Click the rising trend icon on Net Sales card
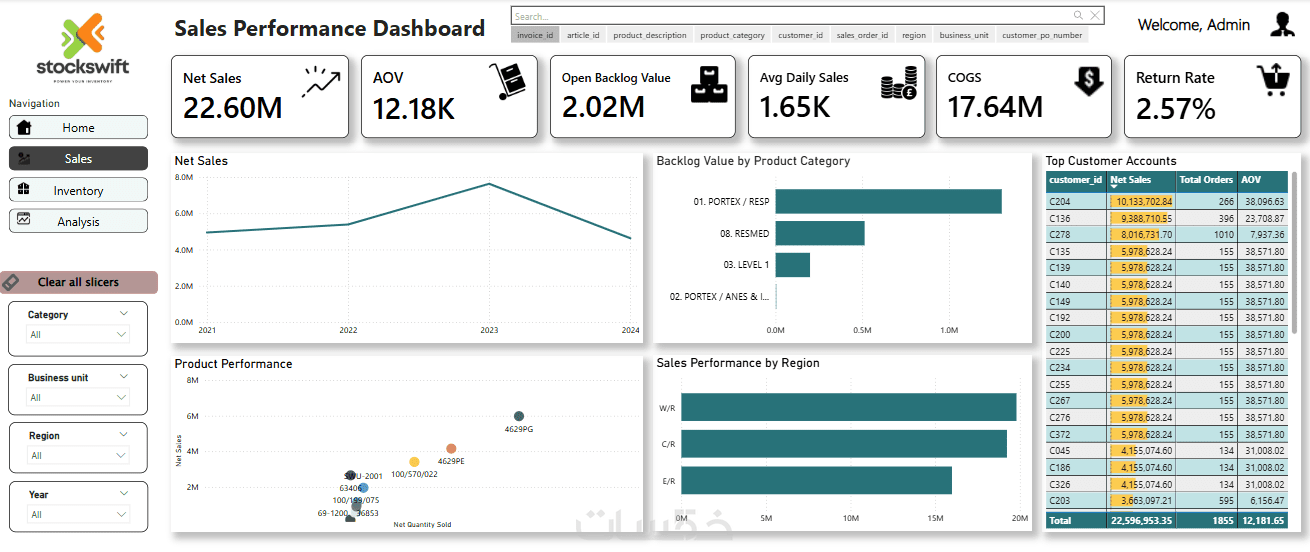 tap(322, 83)
